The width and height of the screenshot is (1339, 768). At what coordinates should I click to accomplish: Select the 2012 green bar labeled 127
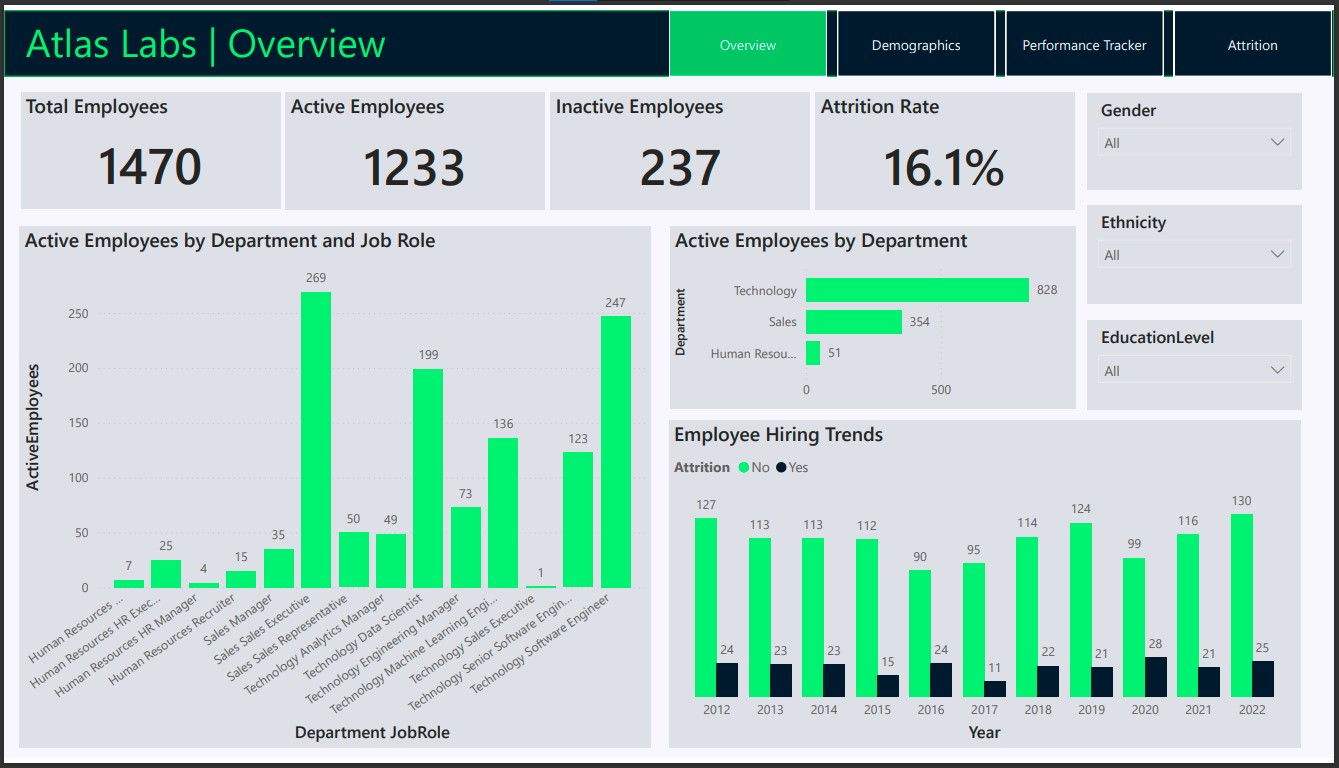coord(706,607)
